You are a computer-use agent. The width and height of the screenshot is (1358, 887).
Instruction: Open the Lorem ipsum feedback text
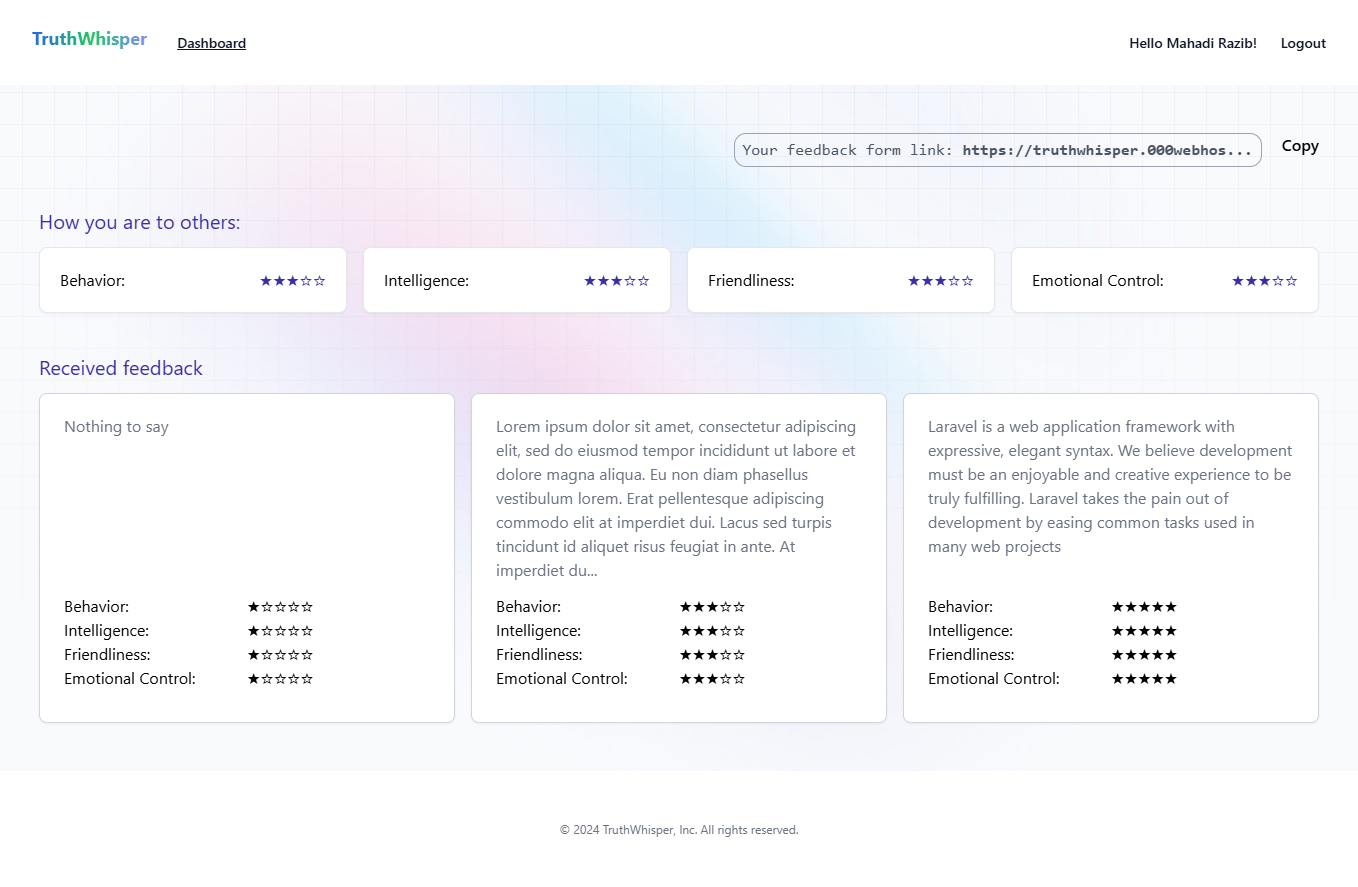[x=677, y=498]
